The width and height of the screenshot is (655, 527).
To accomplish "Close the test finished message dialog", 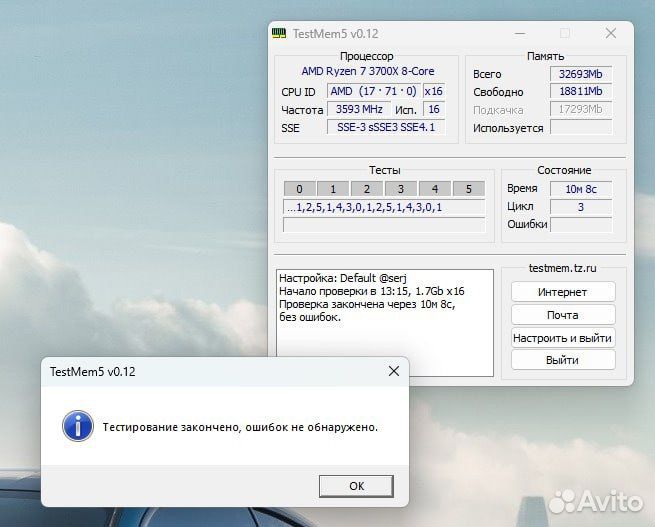I will [x=394, y=371].
